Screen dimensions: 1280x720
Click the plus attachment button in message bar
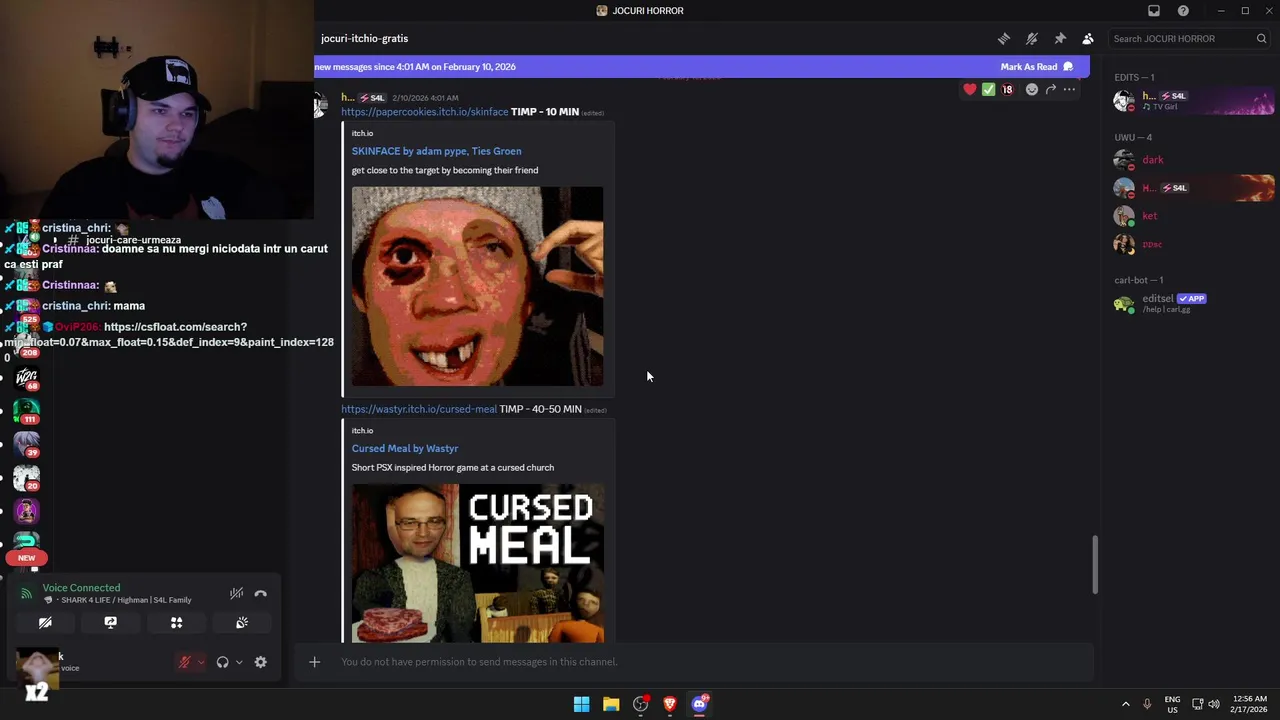tap(314, 662)
